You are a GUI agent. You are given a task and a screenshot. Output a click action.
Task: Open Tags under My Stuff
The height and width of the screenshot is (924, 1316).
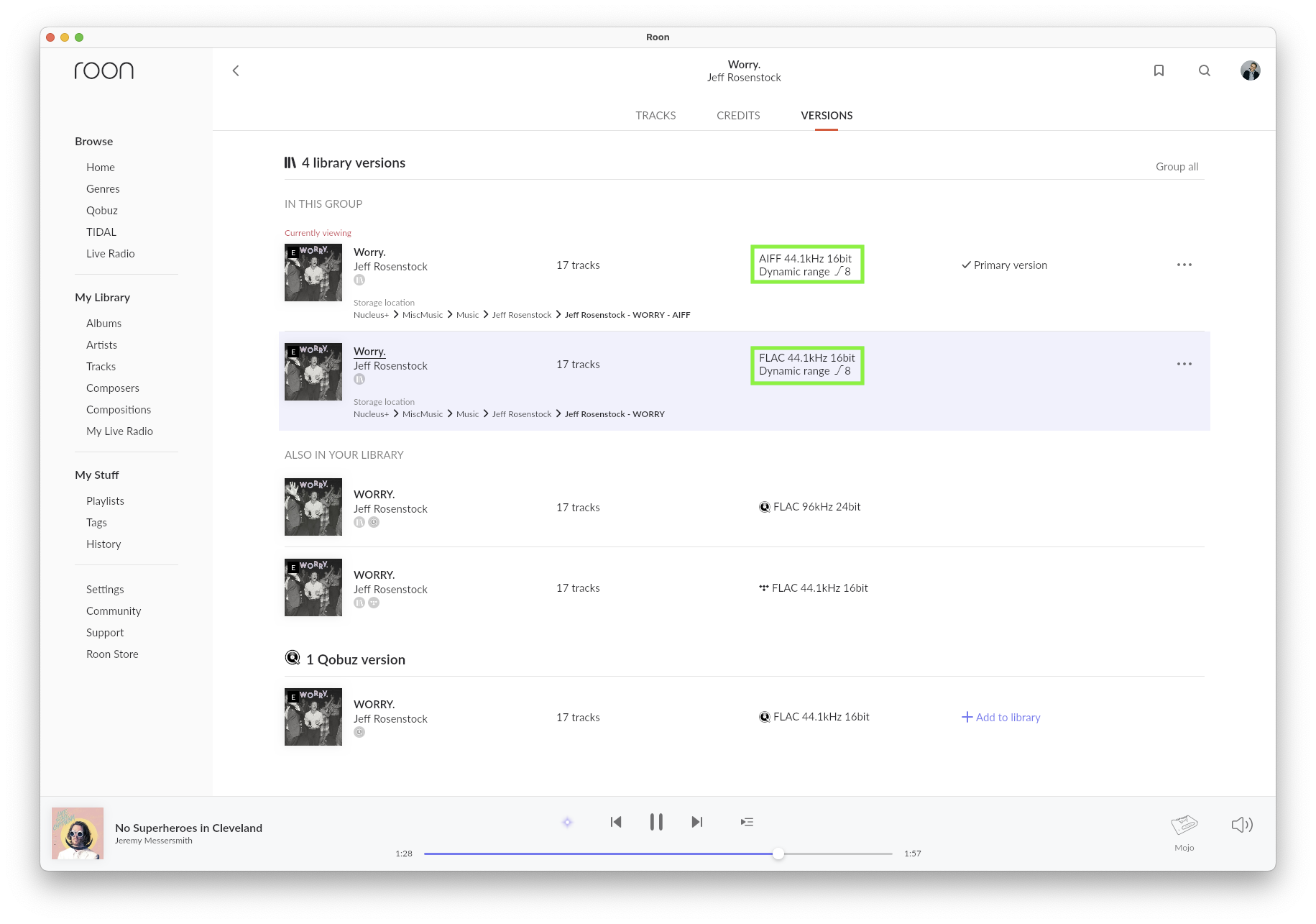[x=97, y=522]
